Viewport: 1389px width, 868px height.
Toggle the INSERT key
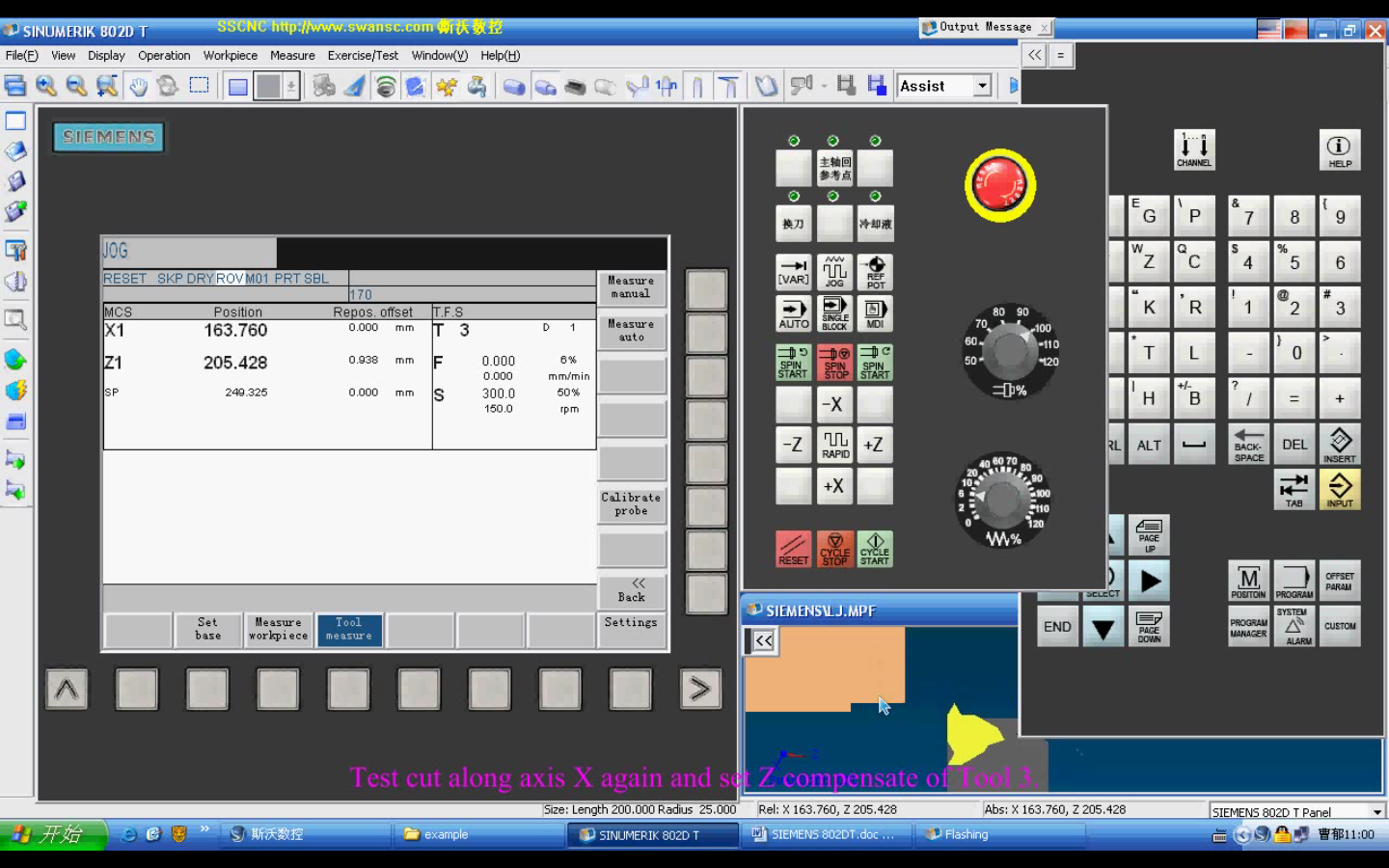click(x=1339, y=445)
